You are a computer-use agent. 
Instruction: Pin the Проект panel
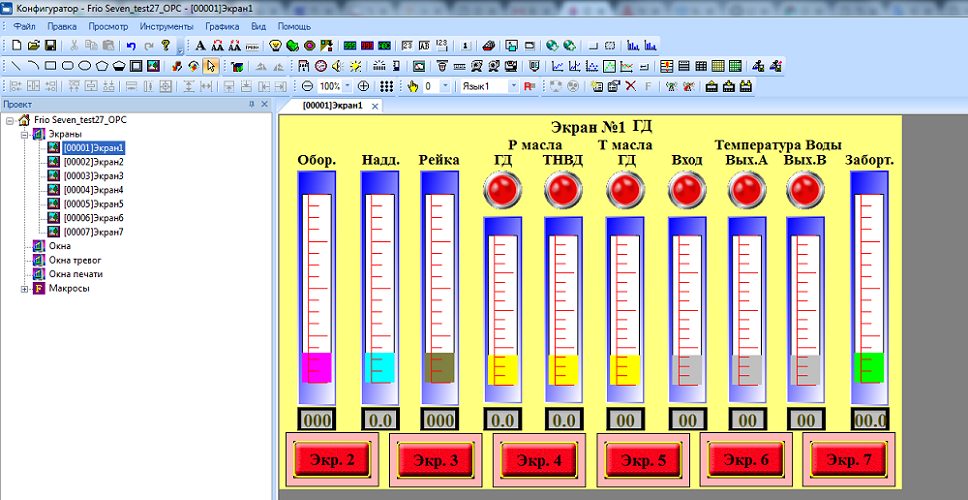(x=252, y=104)
